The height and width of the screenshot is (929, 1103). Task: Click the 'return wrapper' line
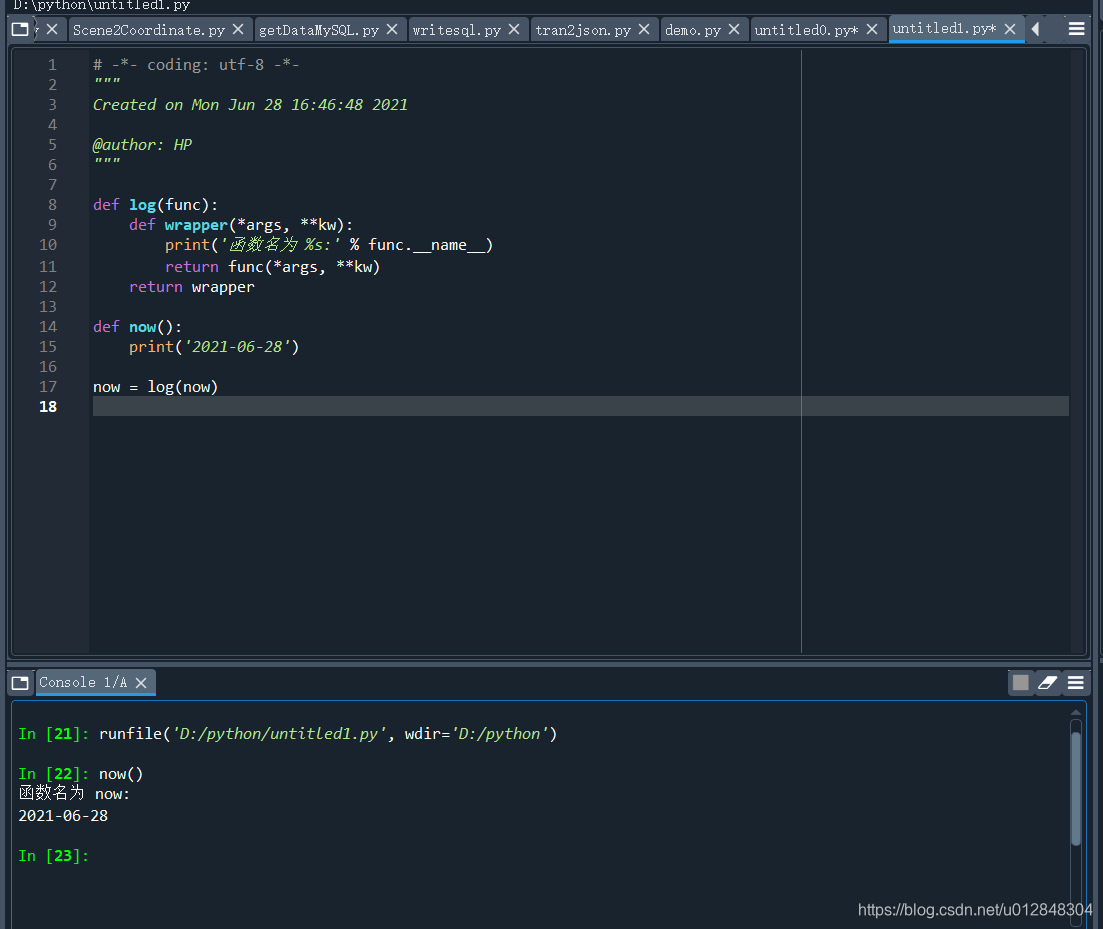coord(191,287)
